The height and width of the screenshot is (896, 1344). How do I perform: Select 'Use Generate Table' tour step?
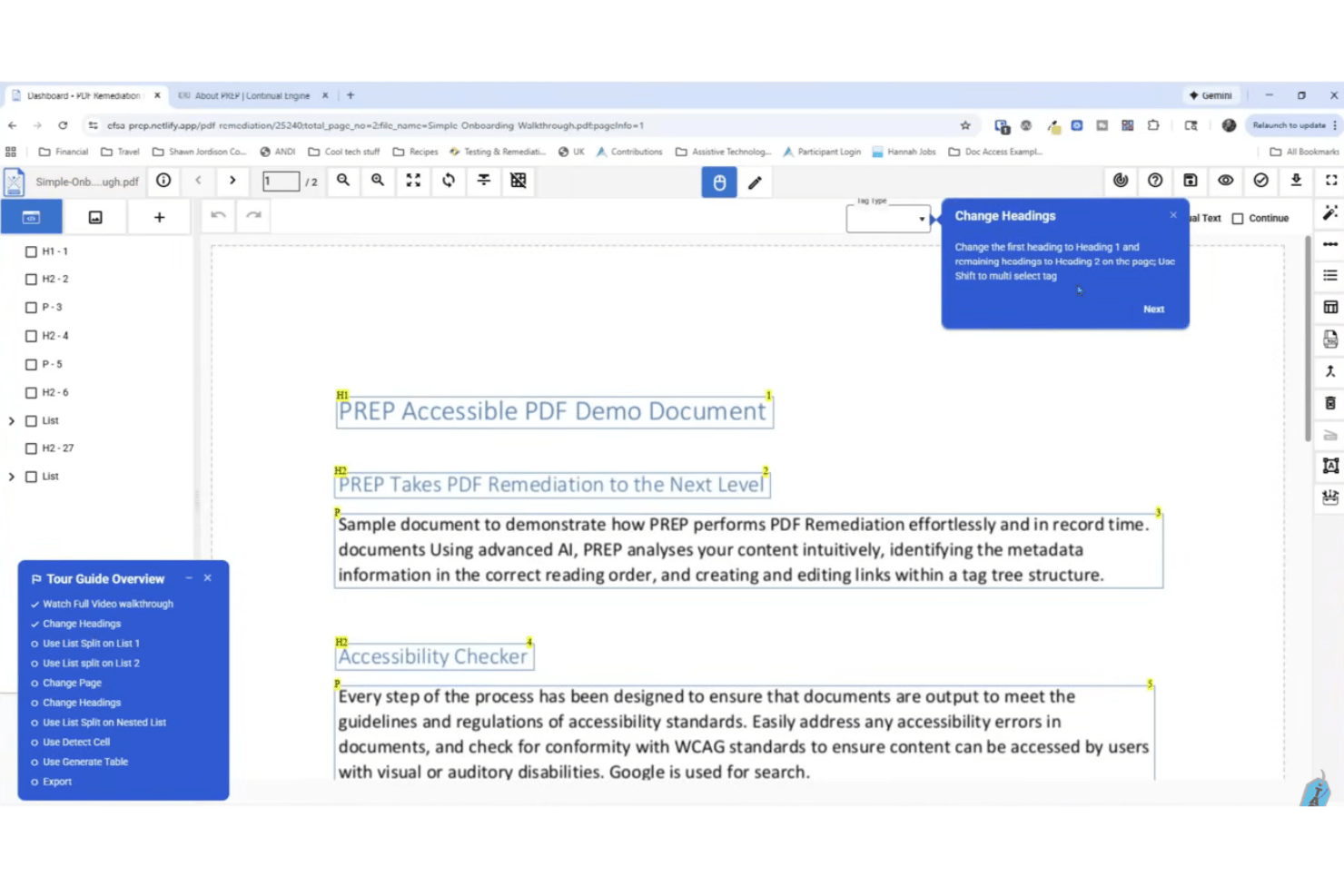click(x=85, y=763)
